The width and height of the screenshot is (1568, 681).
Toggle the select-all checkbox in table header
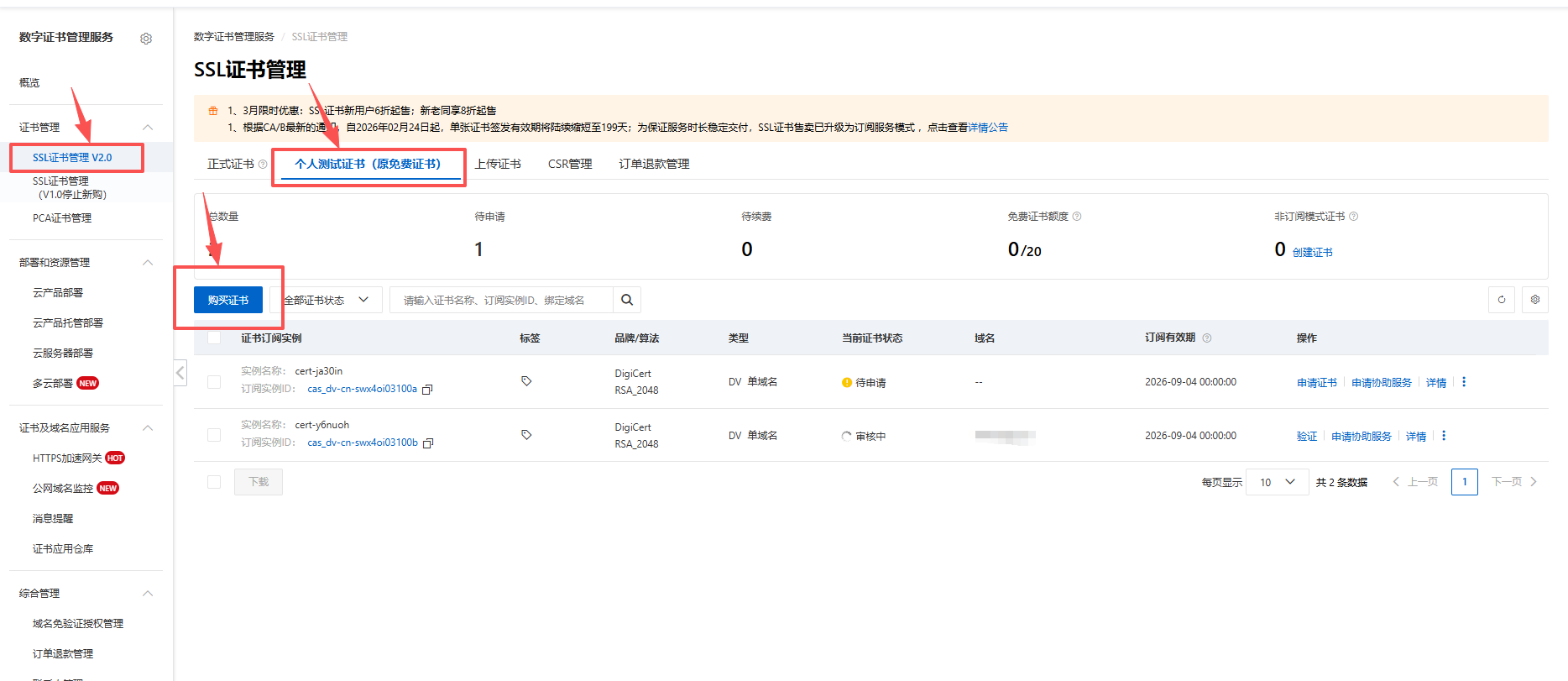click(214, 338)
